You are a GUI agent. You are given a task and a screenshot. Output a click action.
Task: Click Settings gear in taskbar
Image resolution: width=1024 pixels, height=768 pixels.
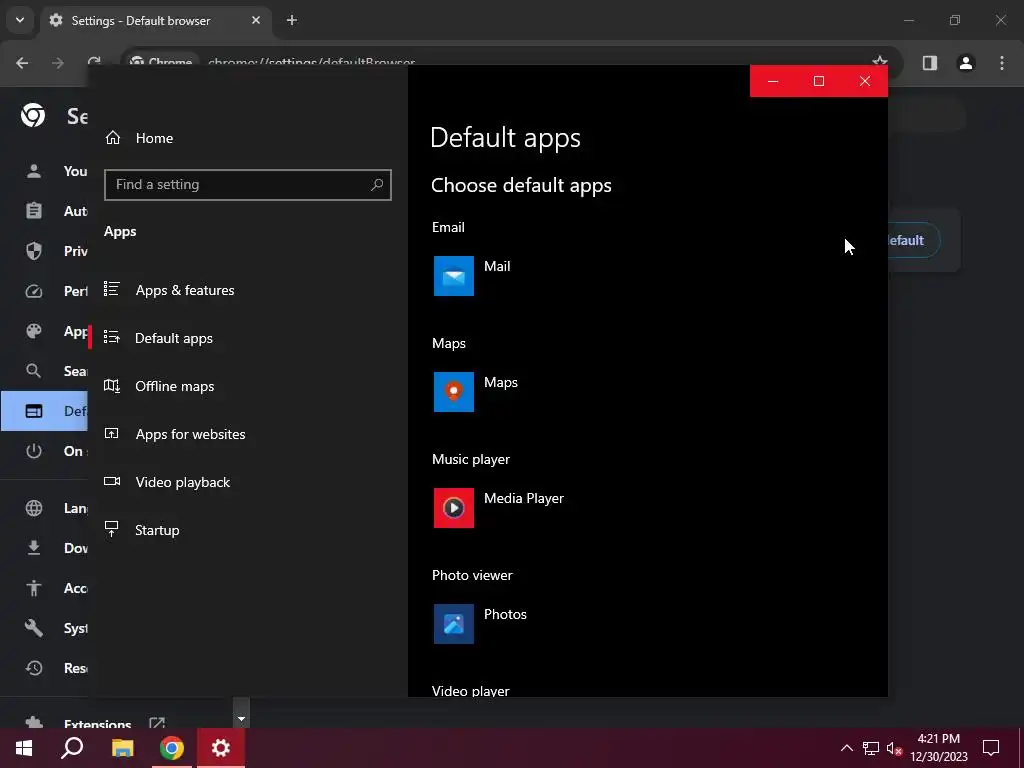point(221,748)
